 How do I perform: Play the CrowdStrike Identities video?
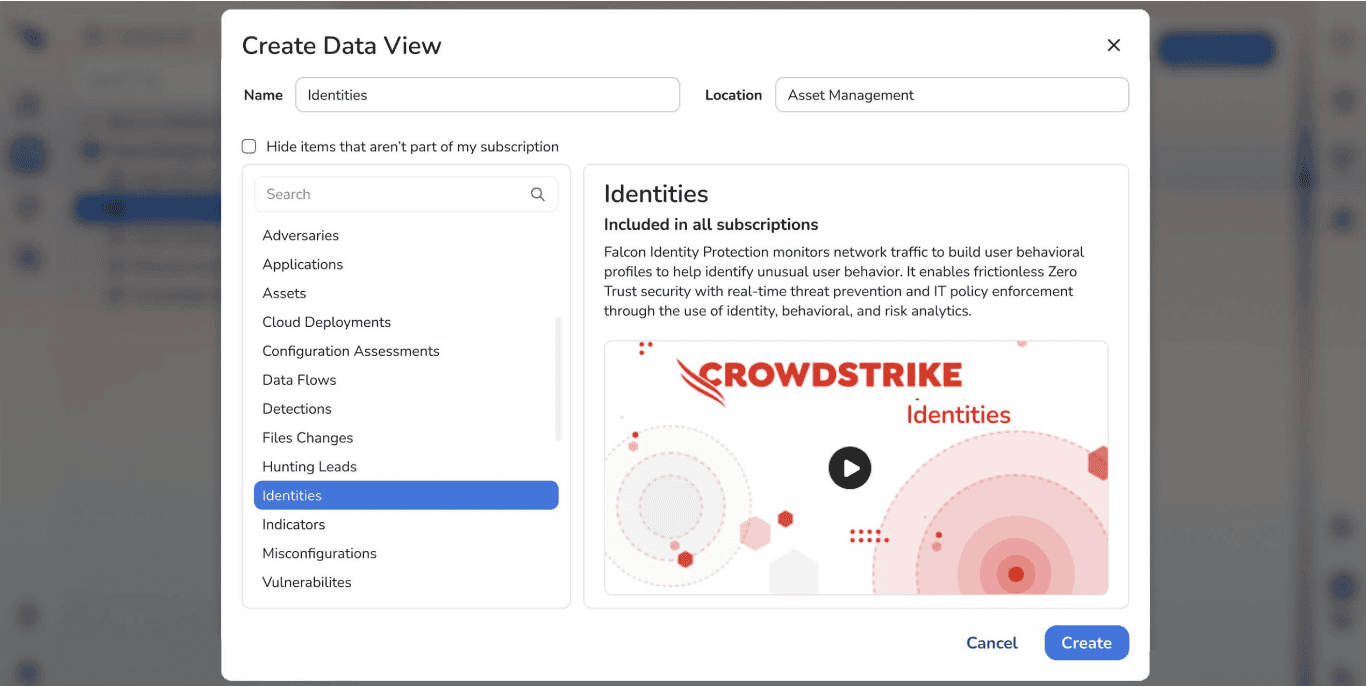point(850,467)
